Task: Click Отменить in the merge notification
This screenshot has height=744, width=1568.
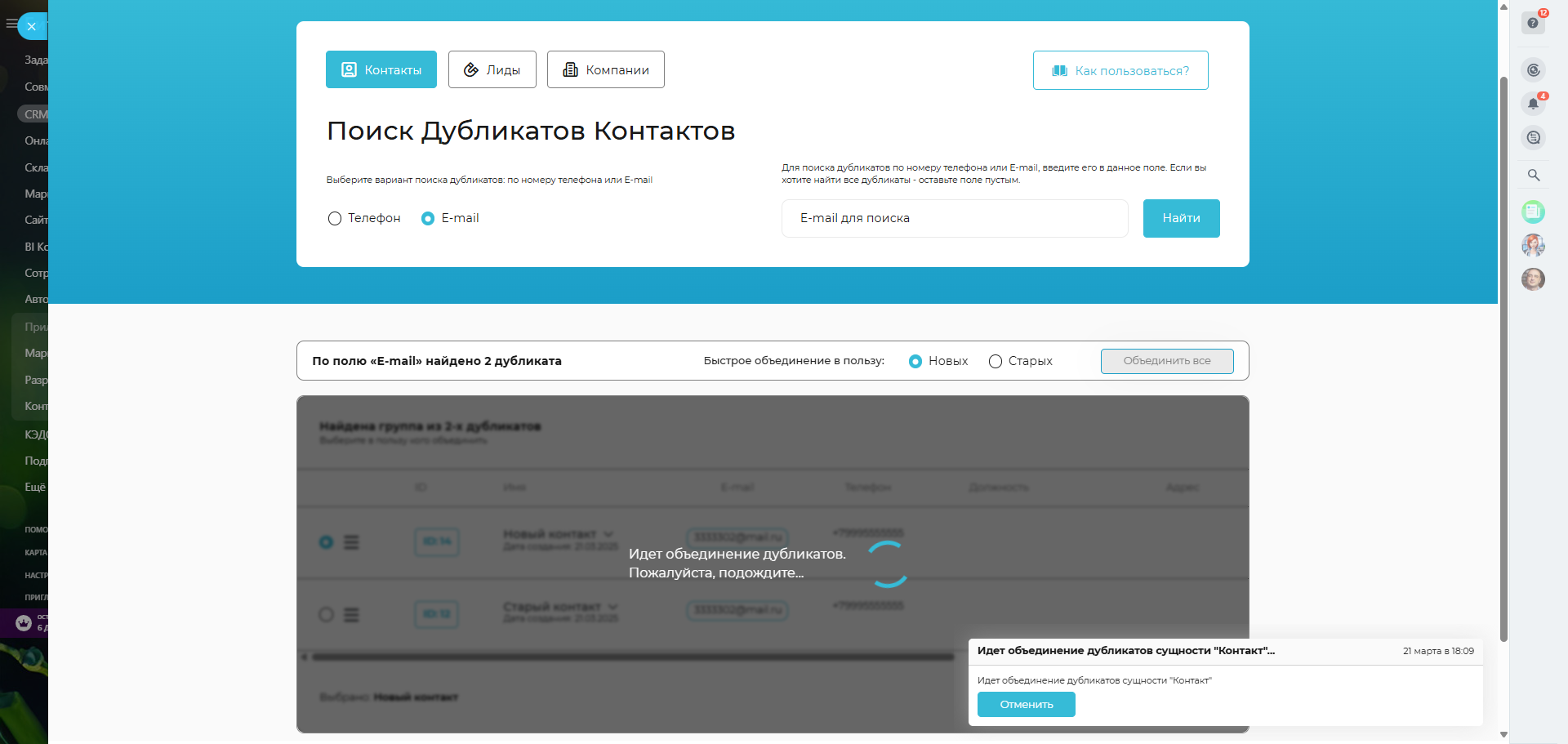Action: click(x=1026, y=705)
